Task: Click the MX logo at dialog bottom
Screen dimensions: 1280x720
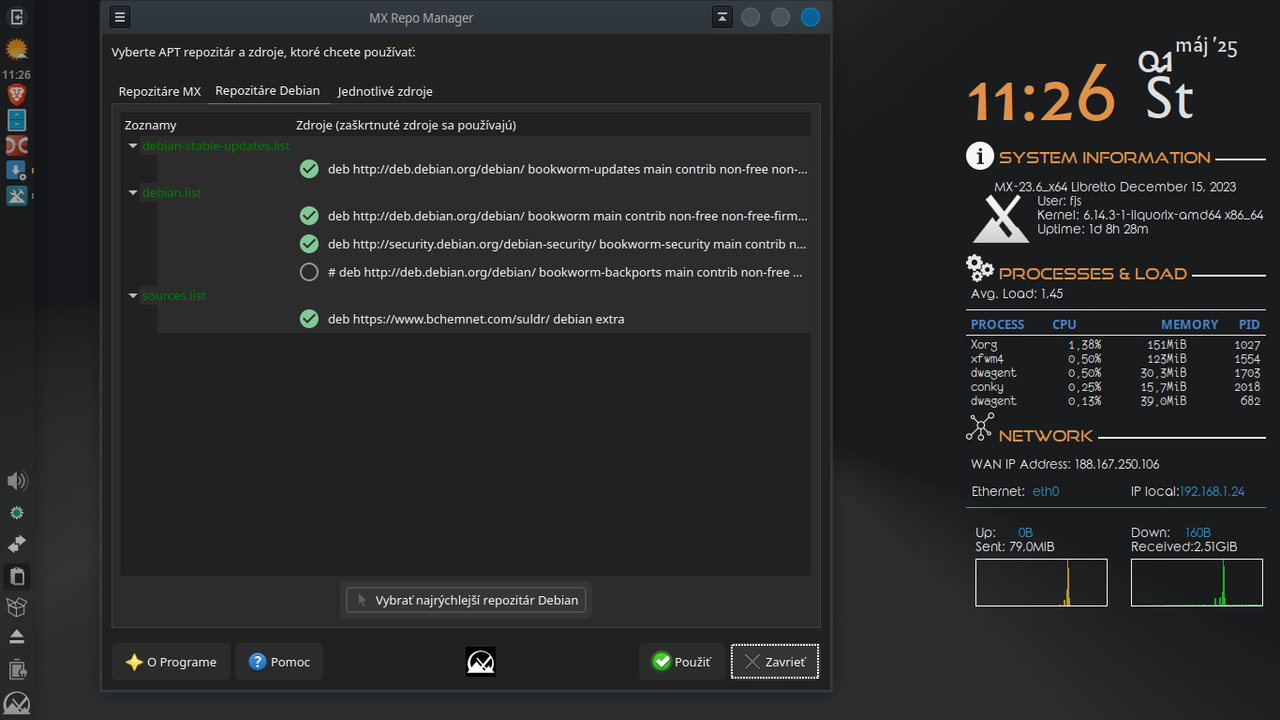Action: pyautogui.click(x=481, y=661)
